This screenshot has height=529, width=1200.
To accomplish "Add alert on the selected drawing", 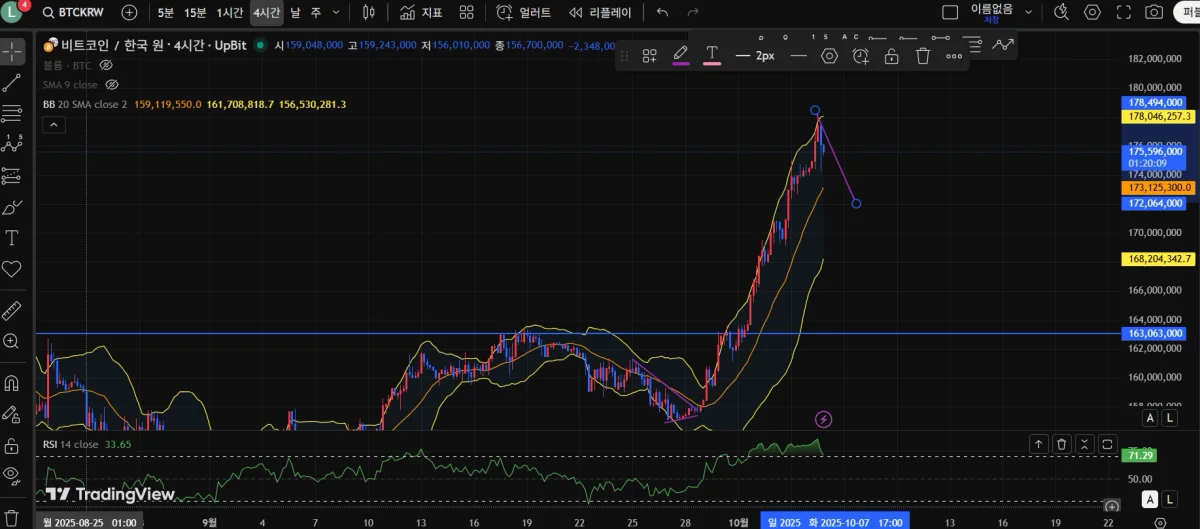I will (x=860, y=56).
